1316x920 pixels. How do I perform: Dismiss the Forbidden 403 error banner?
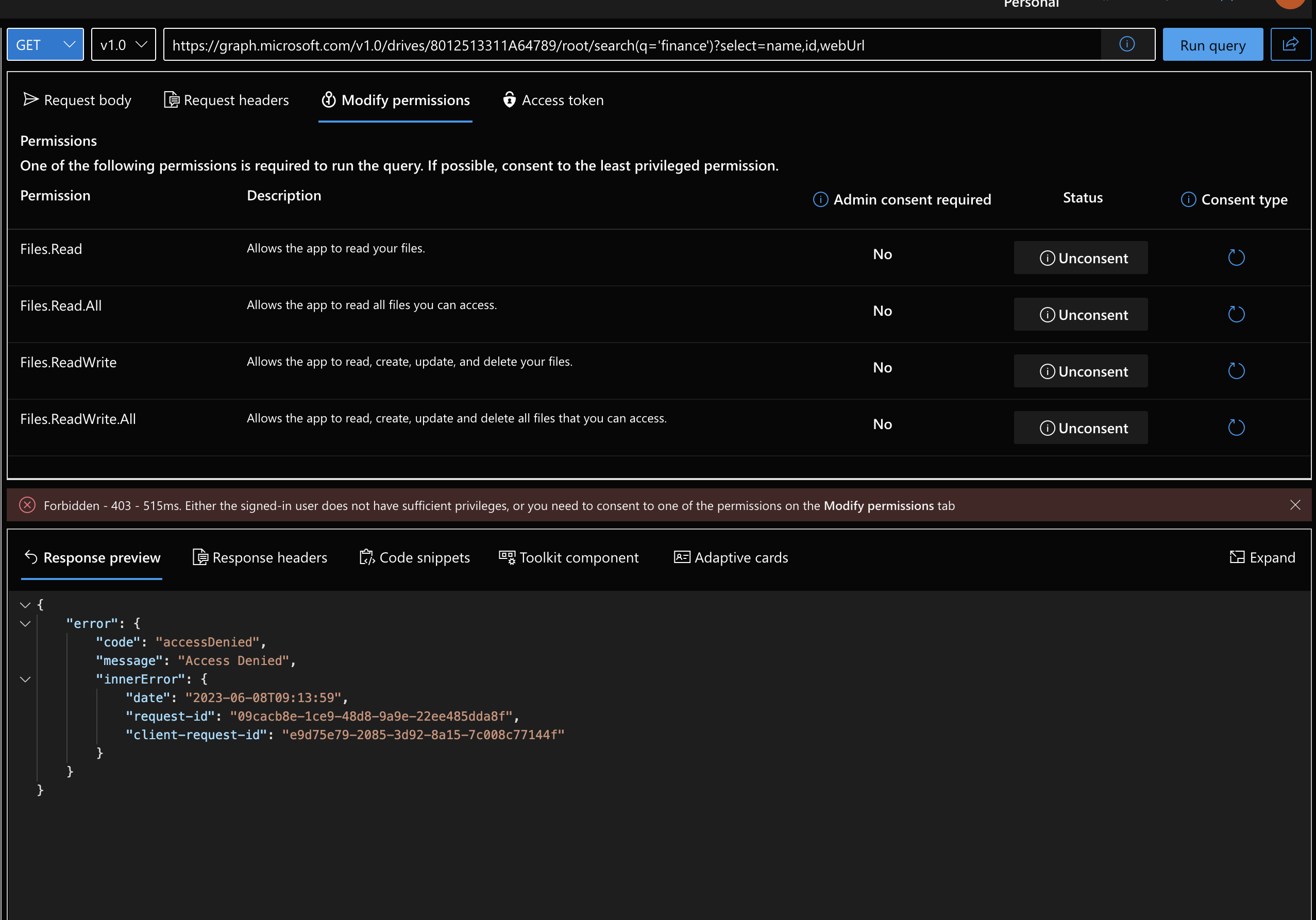click(1295, 505)
